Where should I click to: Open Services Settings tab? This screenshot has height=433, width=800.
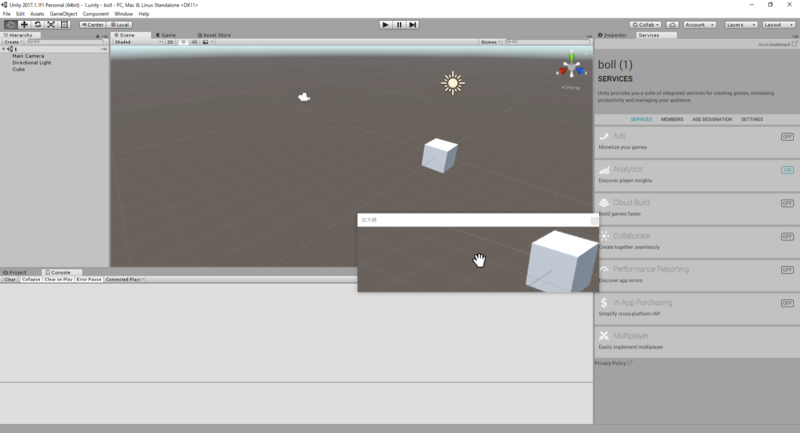[752, 119]
